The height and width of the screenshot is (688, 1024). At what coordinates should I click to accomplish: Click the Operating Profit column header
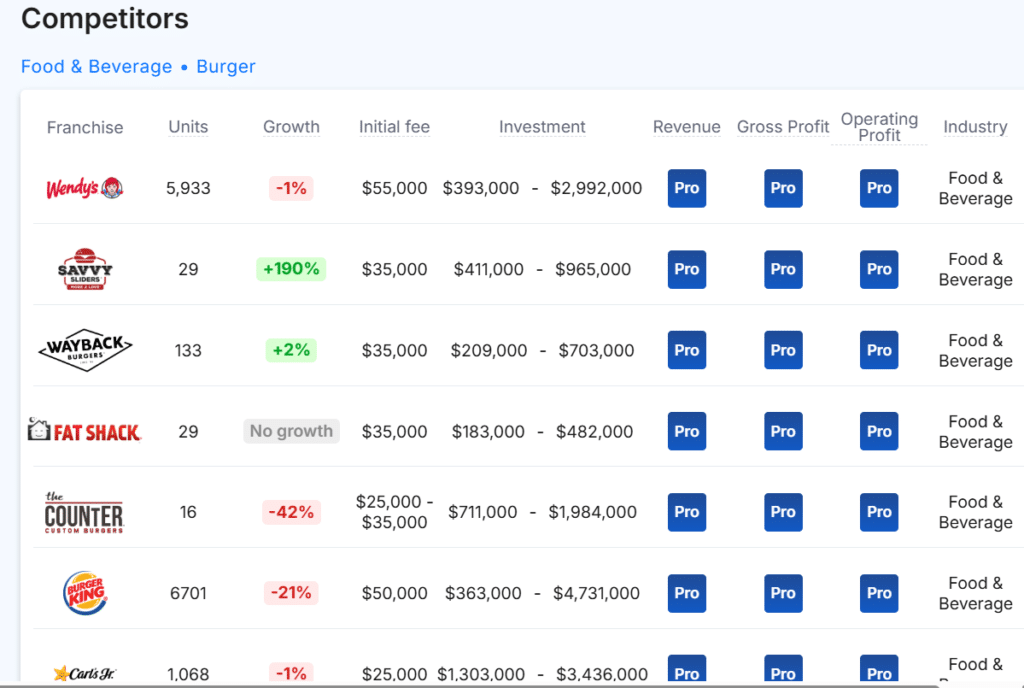click(x=879, y=127)
